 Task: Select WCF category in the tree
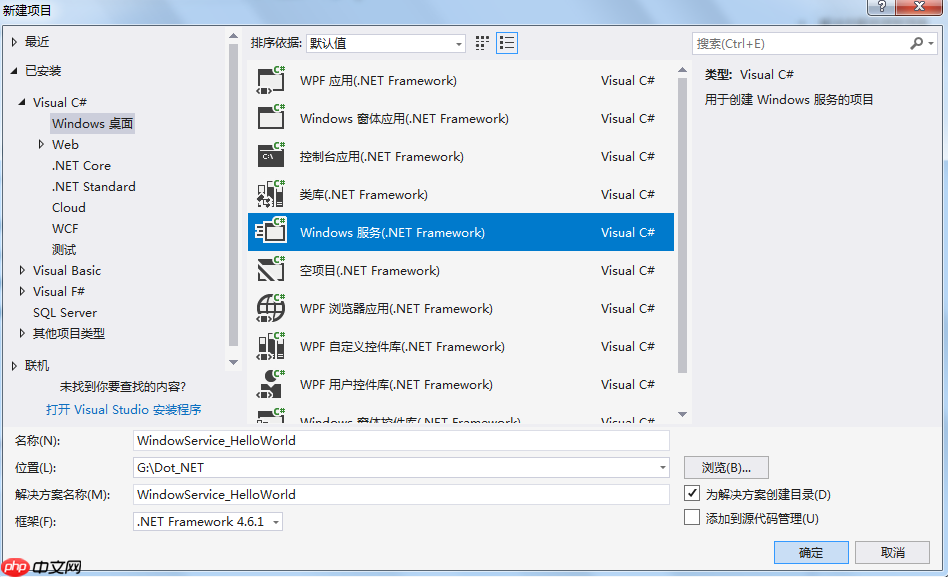[x=65, y=229]
